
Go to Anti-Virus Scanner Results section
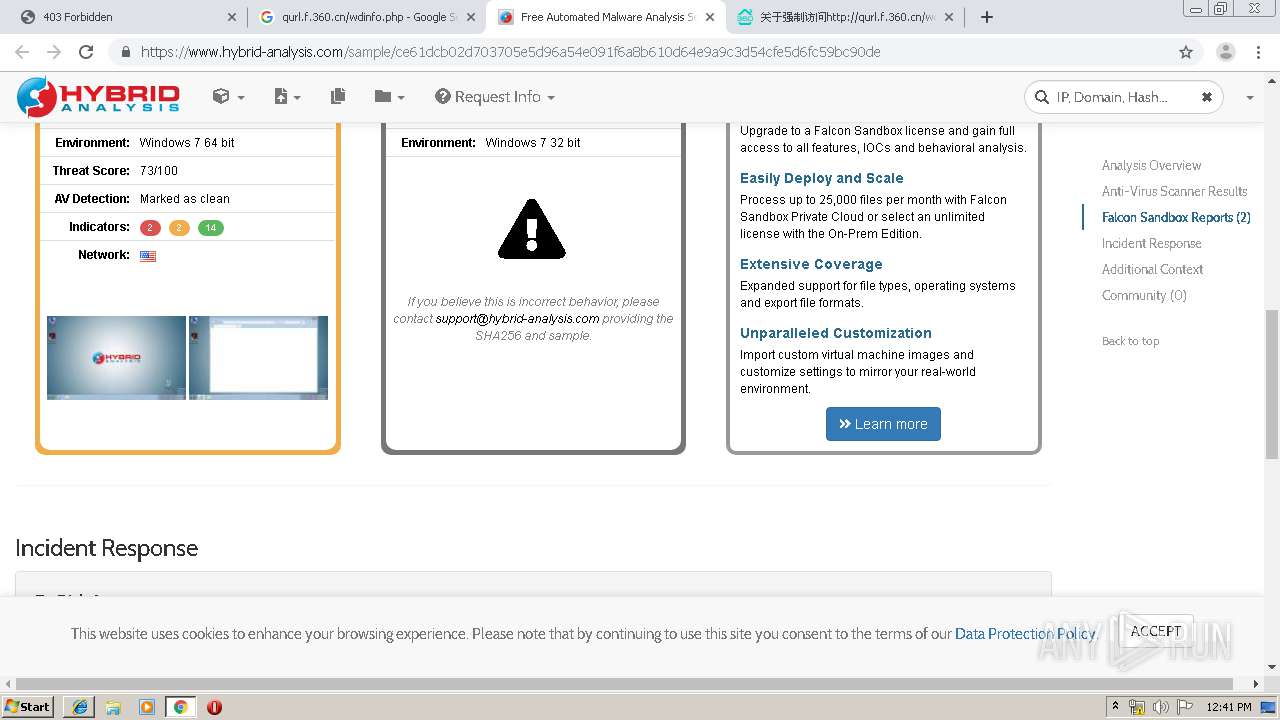point(1174,191)
